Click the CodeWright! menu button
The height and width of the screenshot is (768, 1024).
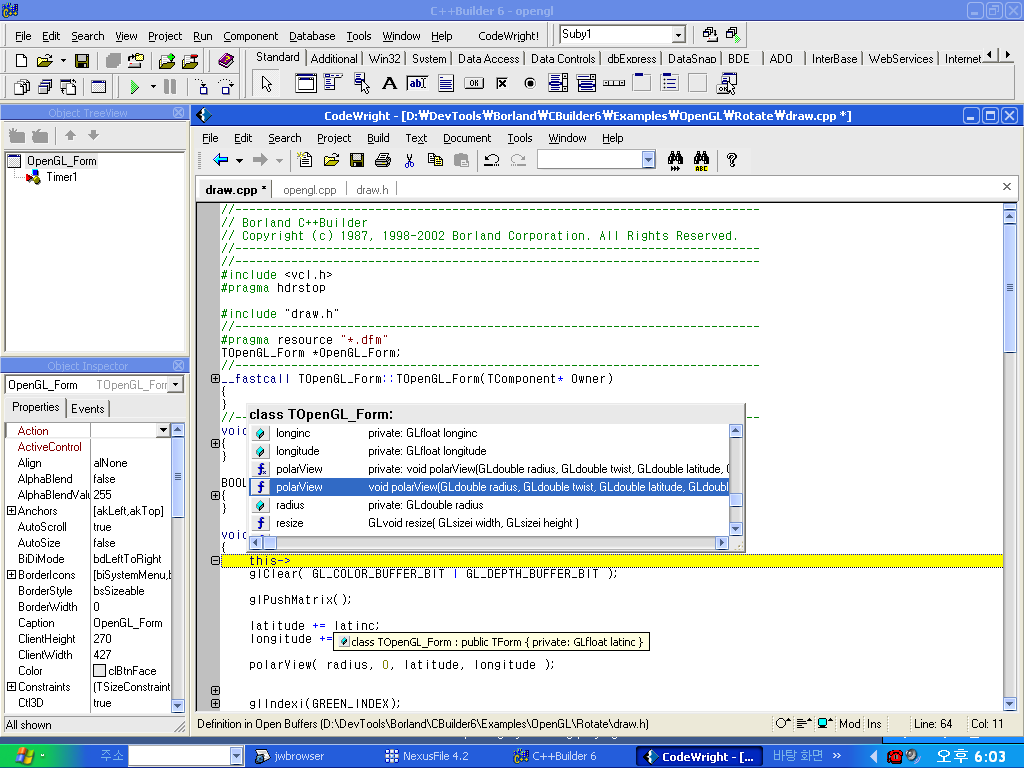coord(508,36)
